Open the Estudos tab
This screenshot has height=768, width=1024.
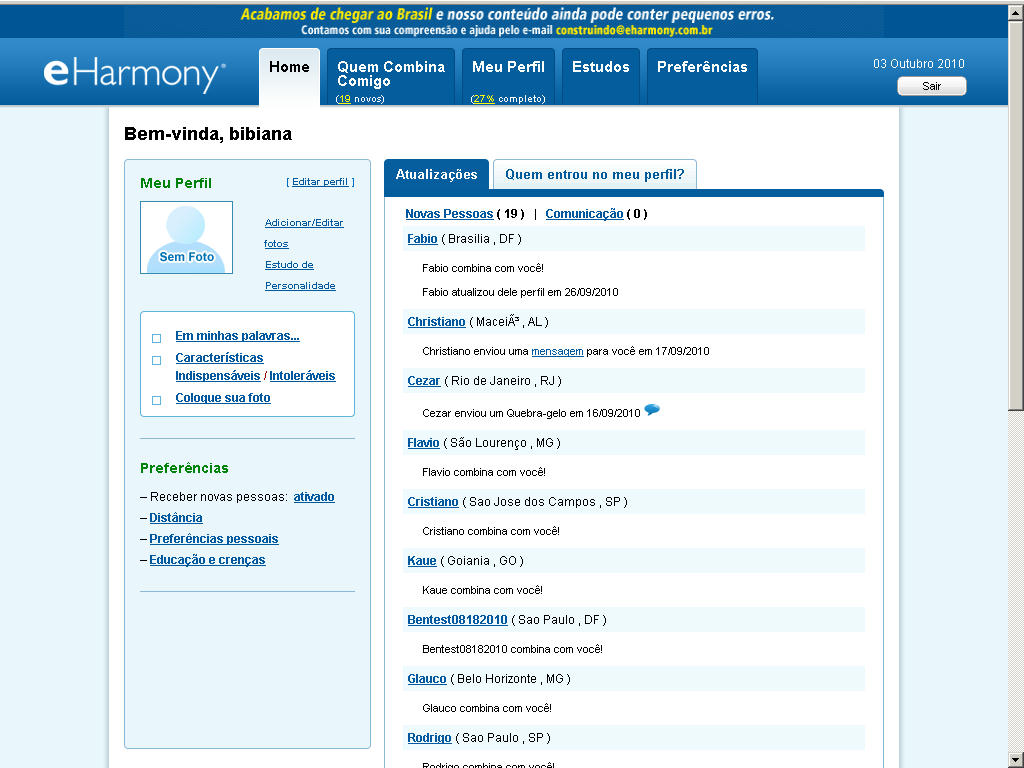(601, 76)
